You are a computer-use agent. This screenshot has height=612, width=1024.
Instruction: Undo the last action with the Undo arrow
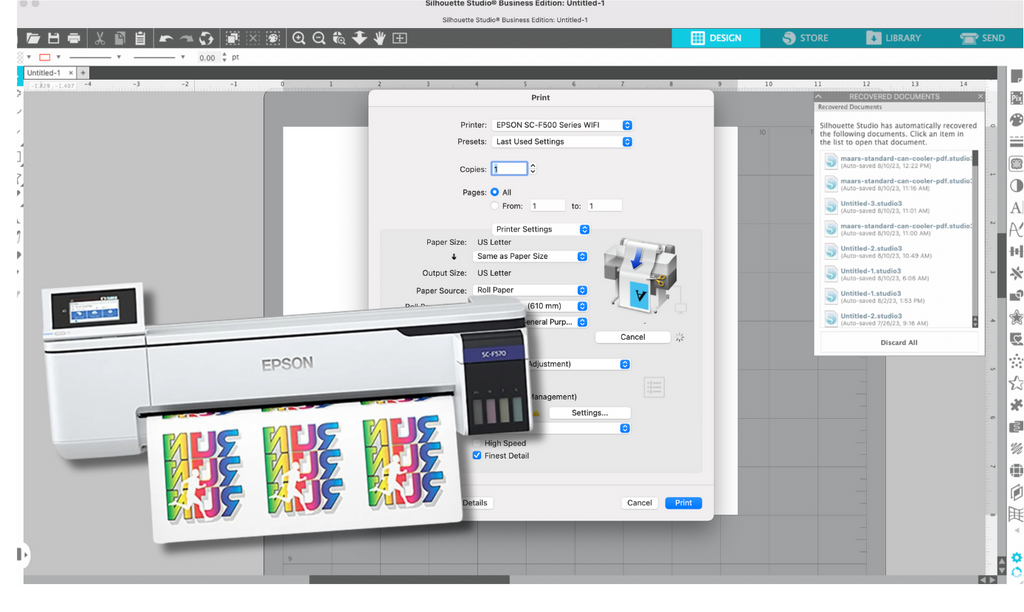164,38
